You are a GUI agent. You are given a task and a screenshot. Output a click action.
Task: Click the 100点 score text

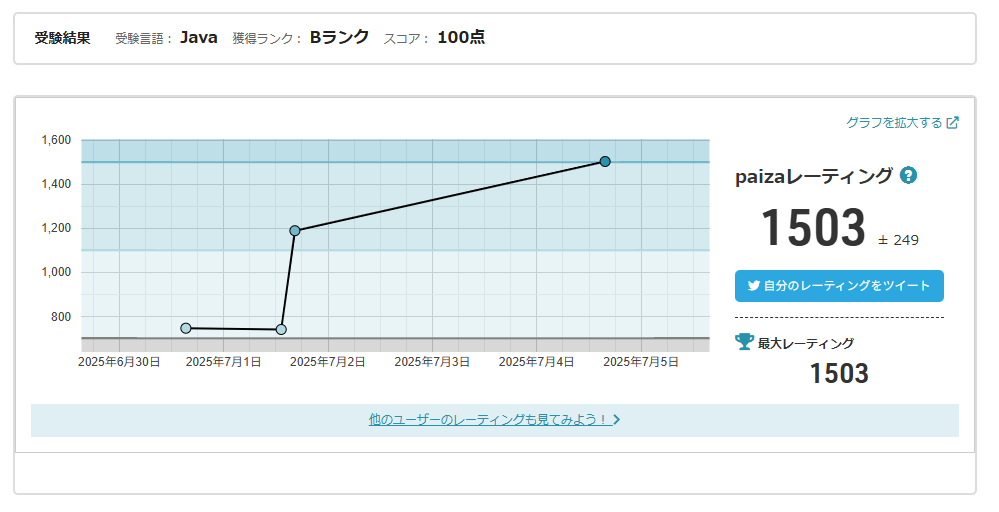click(x=461, y=38)
